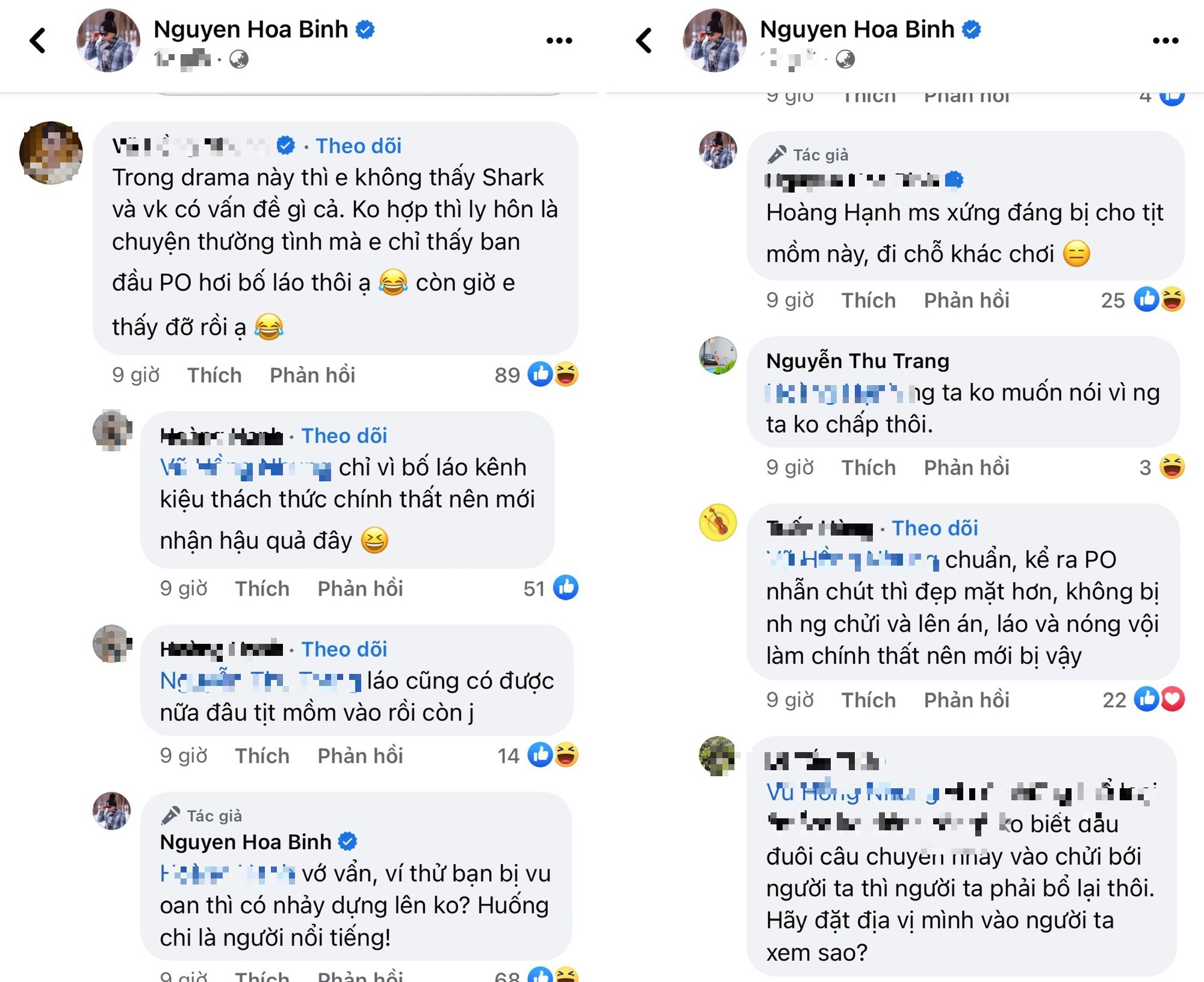
Task: Tap verified badge beside left header name
Action: [365, 29]
